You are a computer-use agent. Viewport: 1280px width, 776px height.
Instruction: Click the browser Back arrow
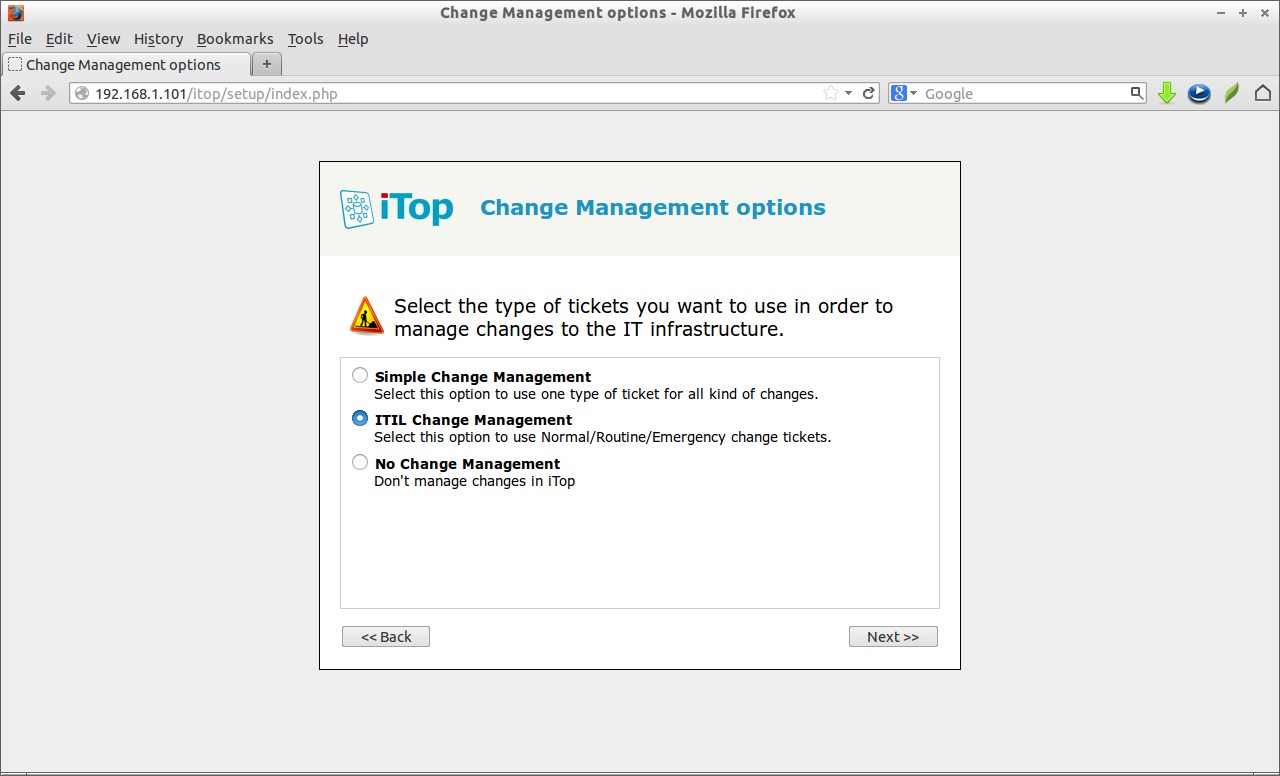coord(18,93)
